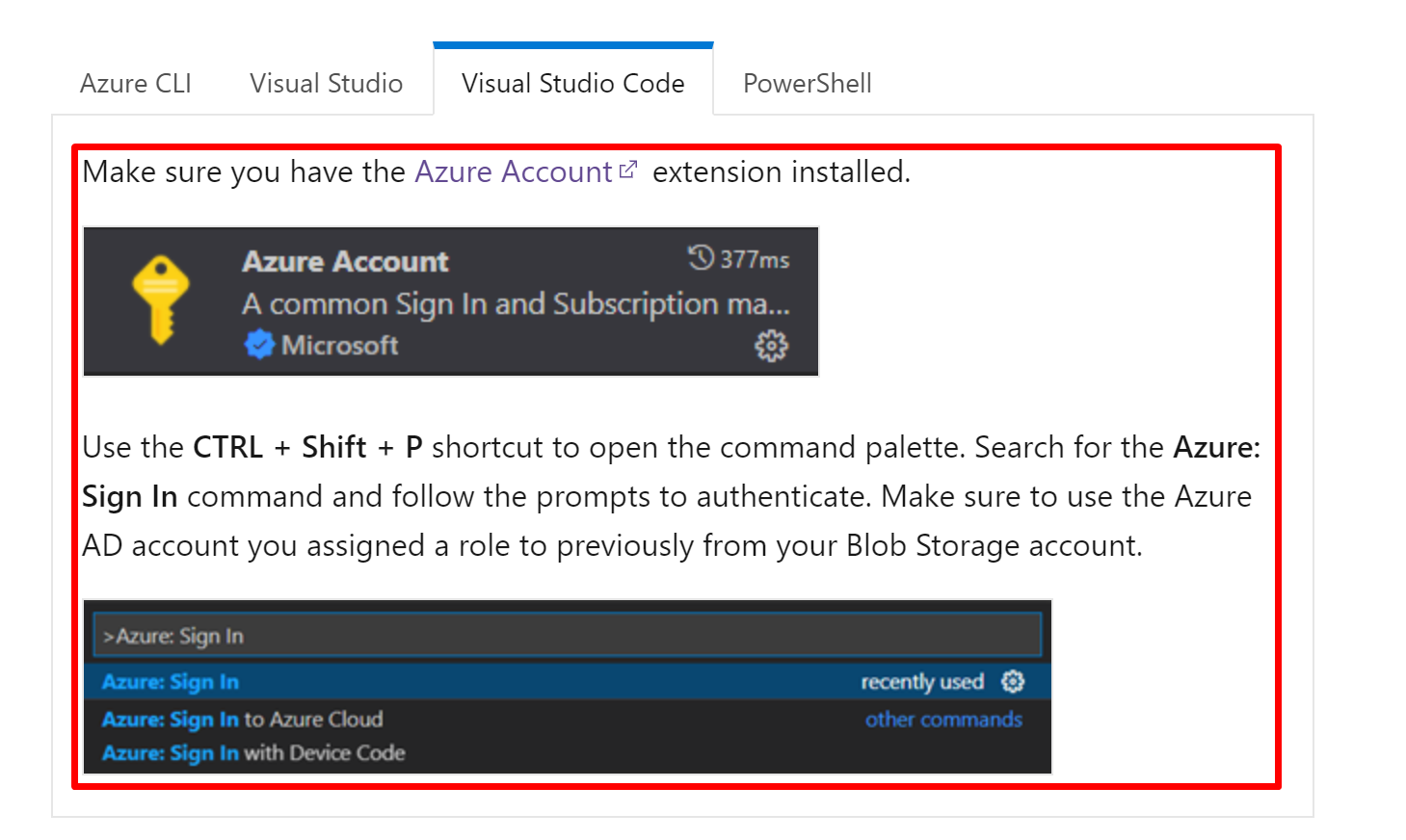Click the key icon in the extension card
Viewport: 1406px width, 840px height.
pyautogui.click(x=160, y=300)
